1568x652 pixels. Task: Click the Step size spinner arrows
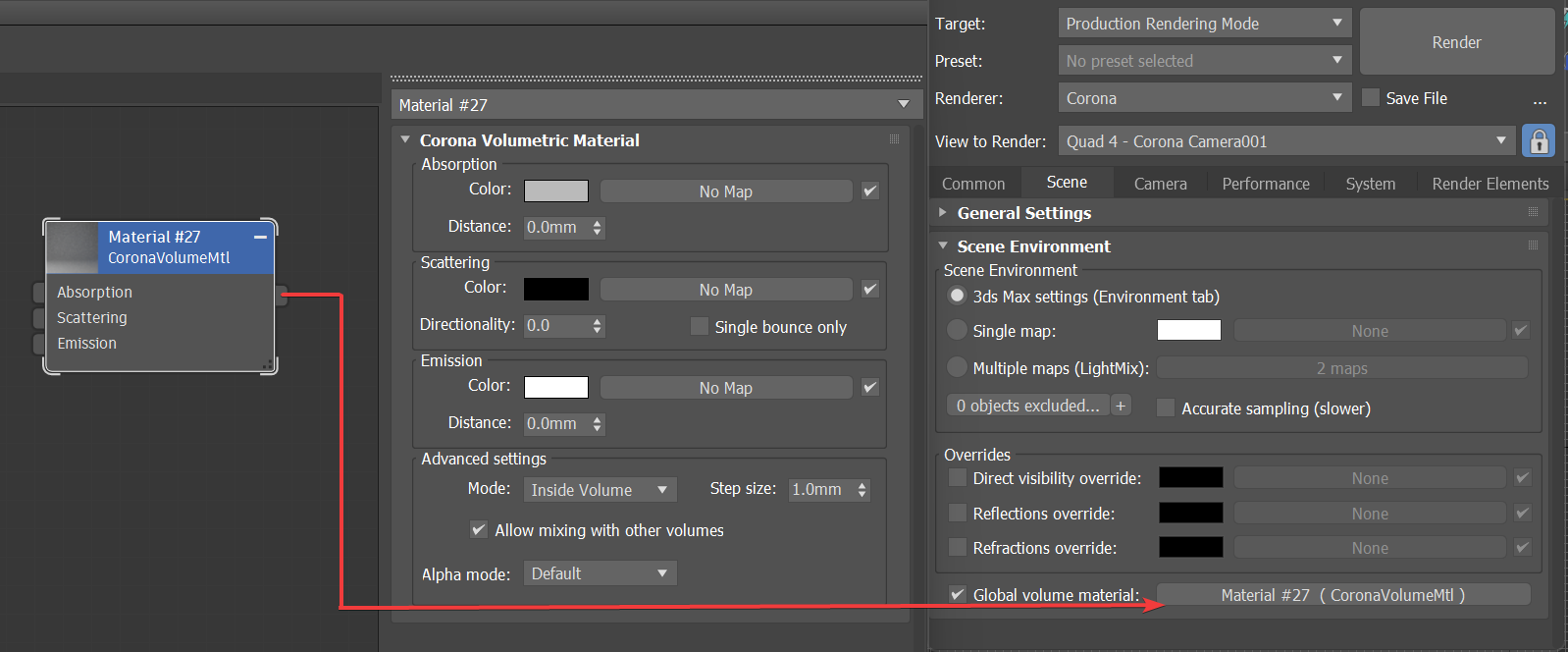pos(862,489)
